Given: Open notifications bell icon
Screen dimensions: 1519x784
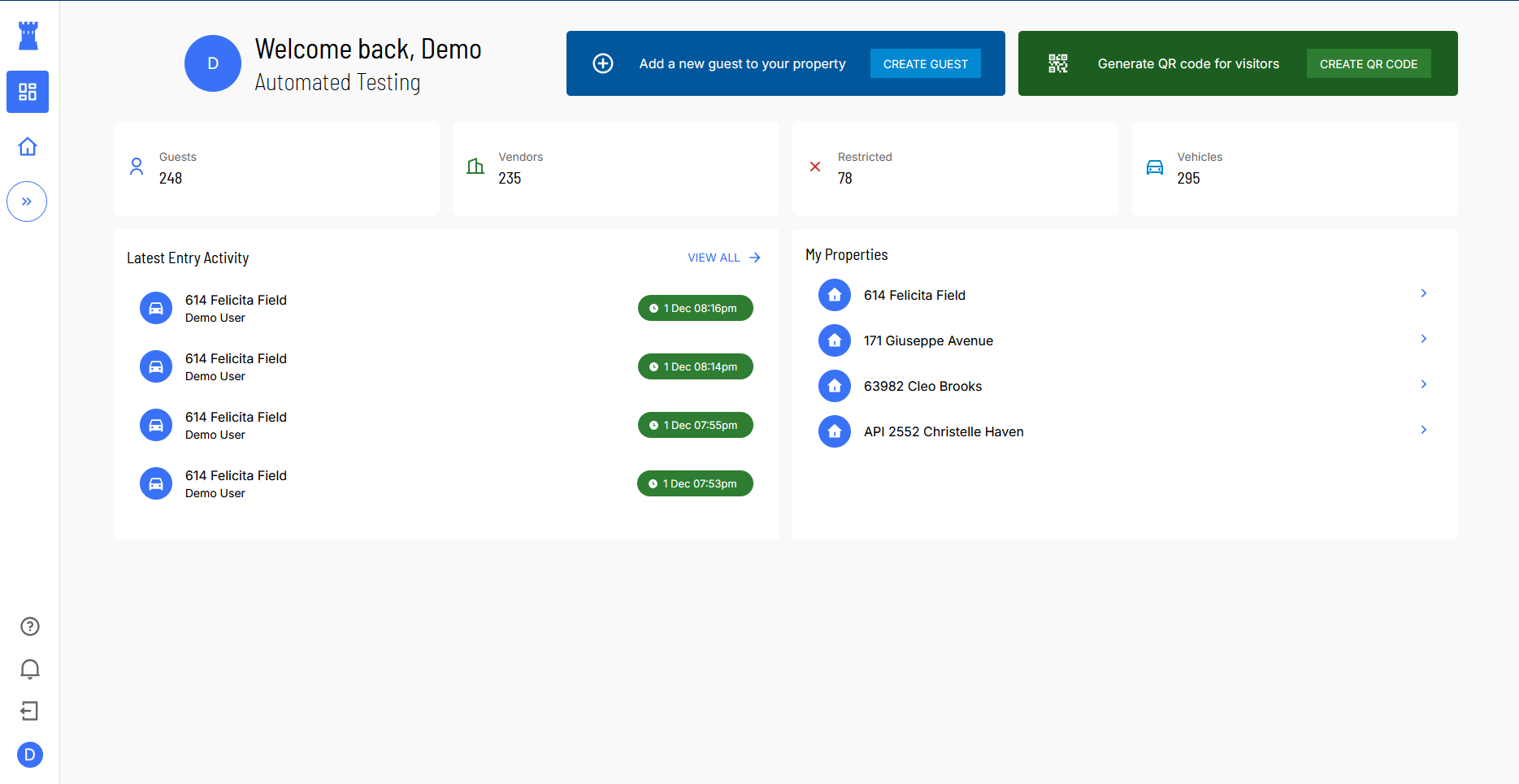Looking at the screenshot, I should pos(30,669).
